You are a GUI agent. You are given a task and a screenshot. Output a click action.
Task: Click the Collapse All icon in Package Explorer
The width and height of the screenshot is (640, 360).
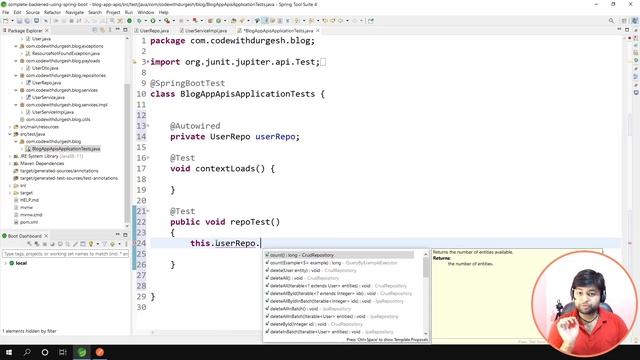tap(95, 30)
